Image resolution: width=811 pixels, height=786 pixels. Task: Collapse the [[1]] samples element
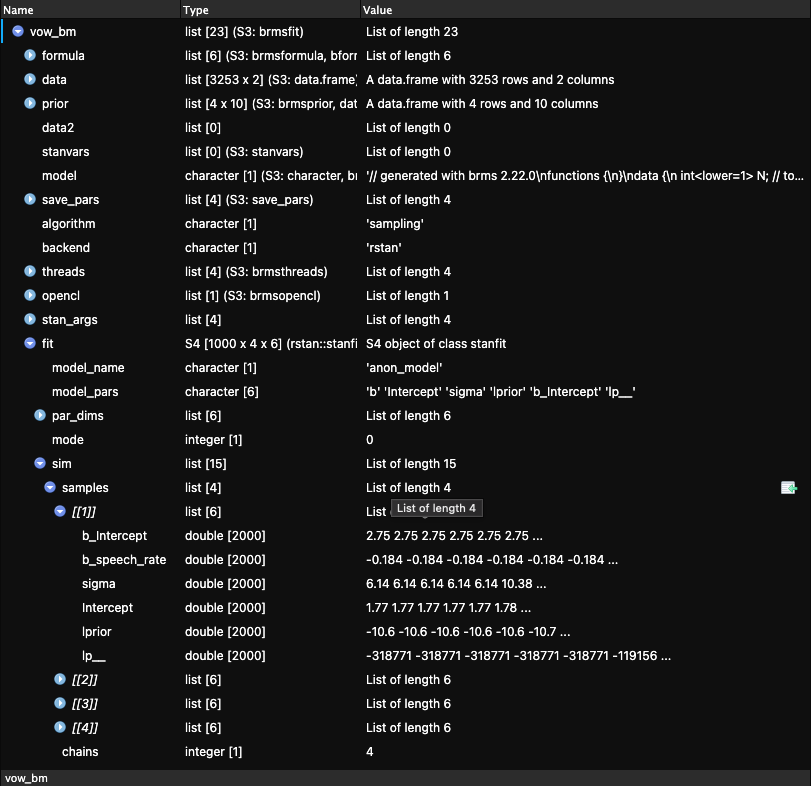(x=60, y=511)
